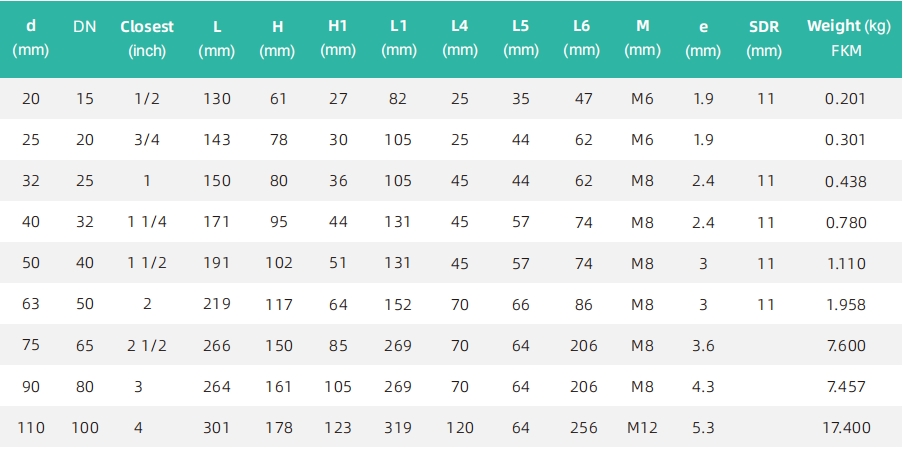Select the DN column header
The width and height of the screenshot is (906, 451).
coord(84,27)
